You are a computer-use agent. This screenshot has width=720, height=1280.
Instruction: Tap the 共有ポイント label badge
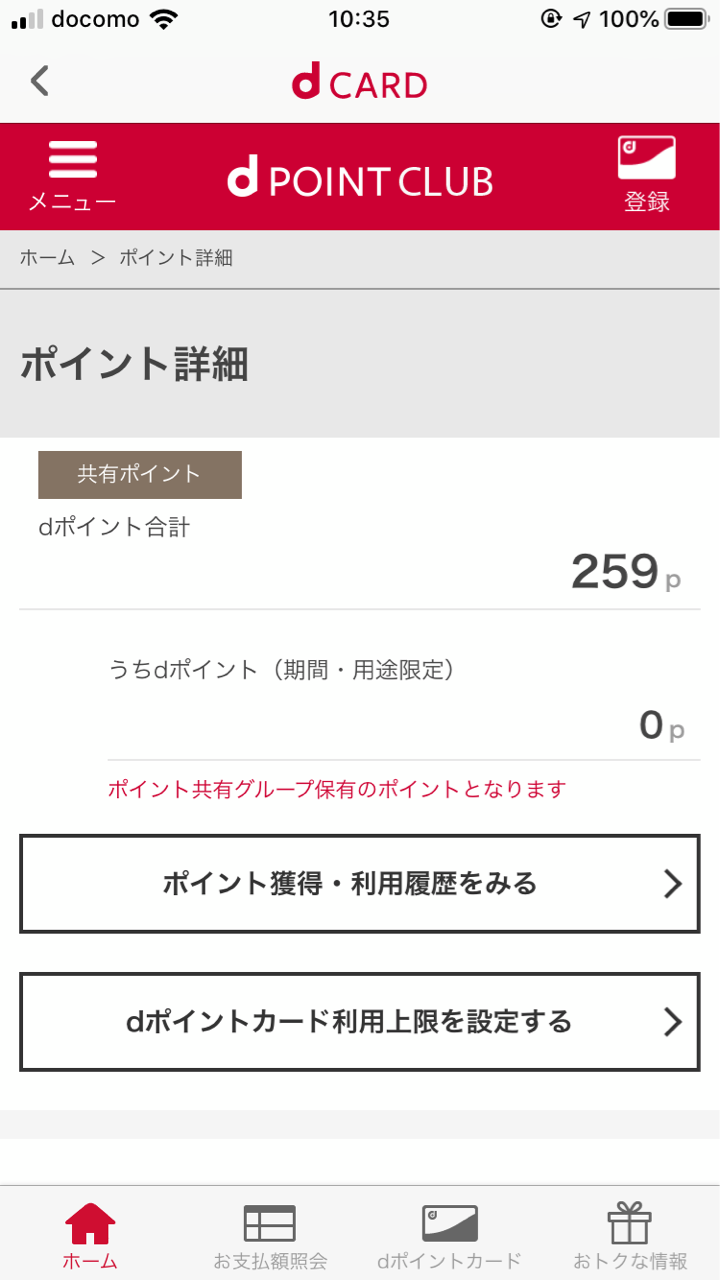click(x=140, y=475)
